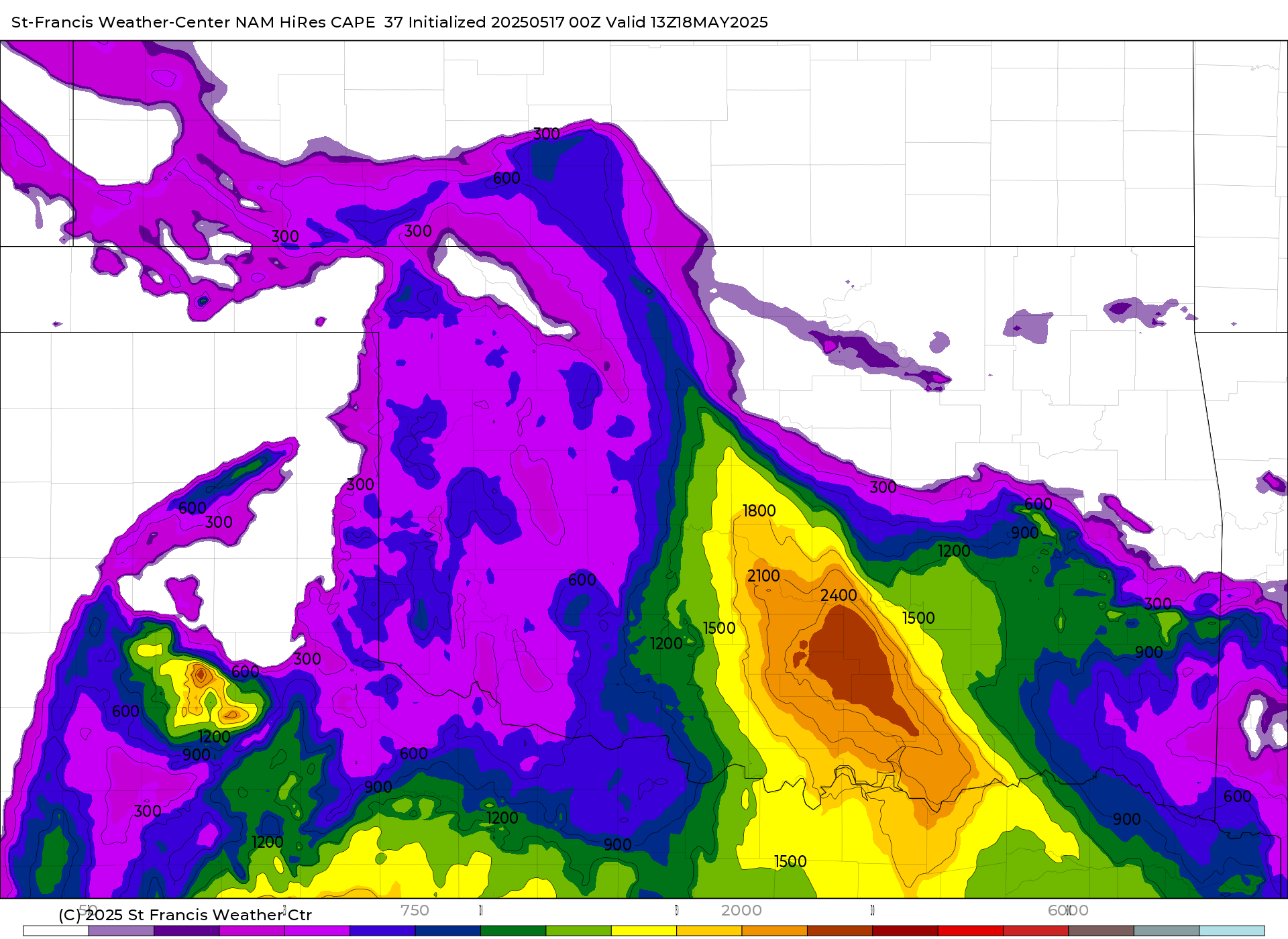
Task: Click the dark green legend swatch
Action: tap(513, 931)
